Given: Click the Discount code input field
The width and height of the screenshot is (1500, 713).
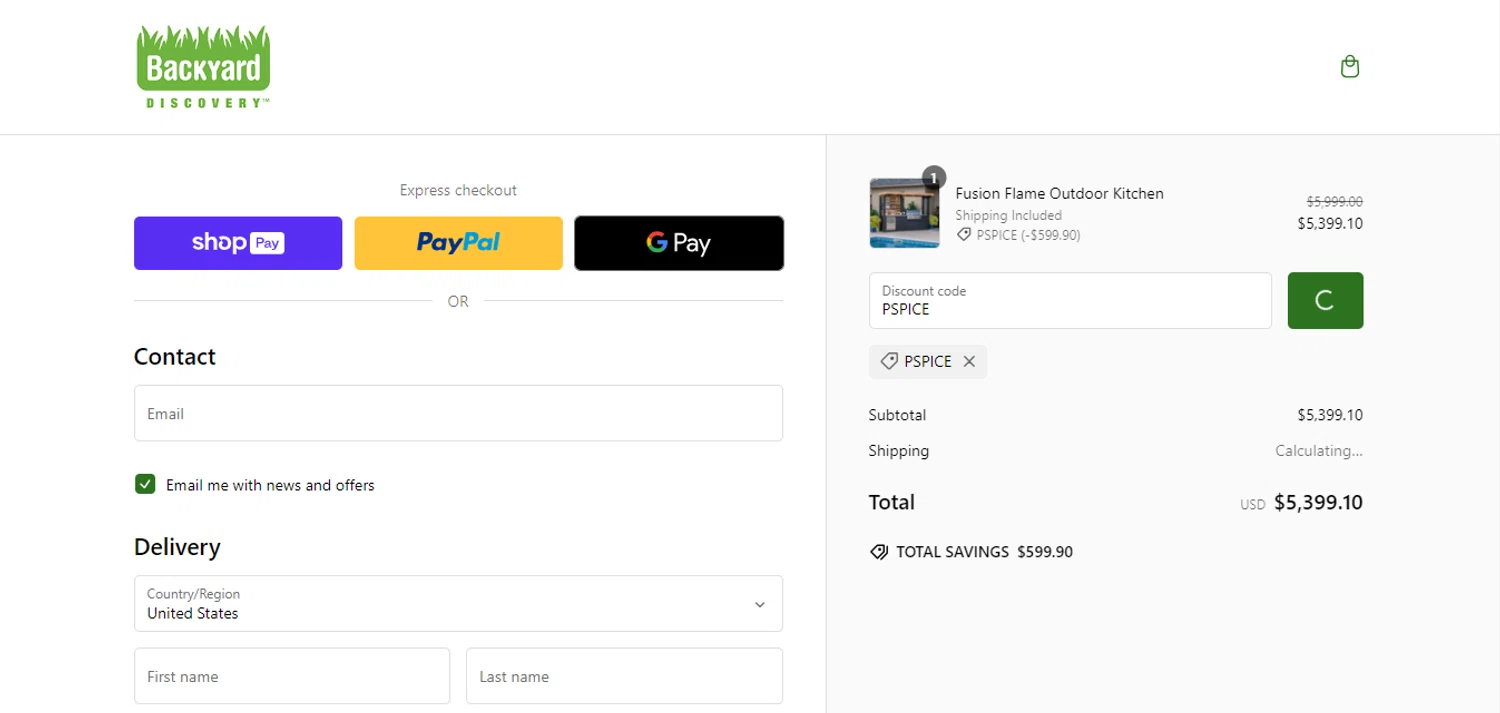Looking at the screenshot, I should click(x=1070, y=300).
